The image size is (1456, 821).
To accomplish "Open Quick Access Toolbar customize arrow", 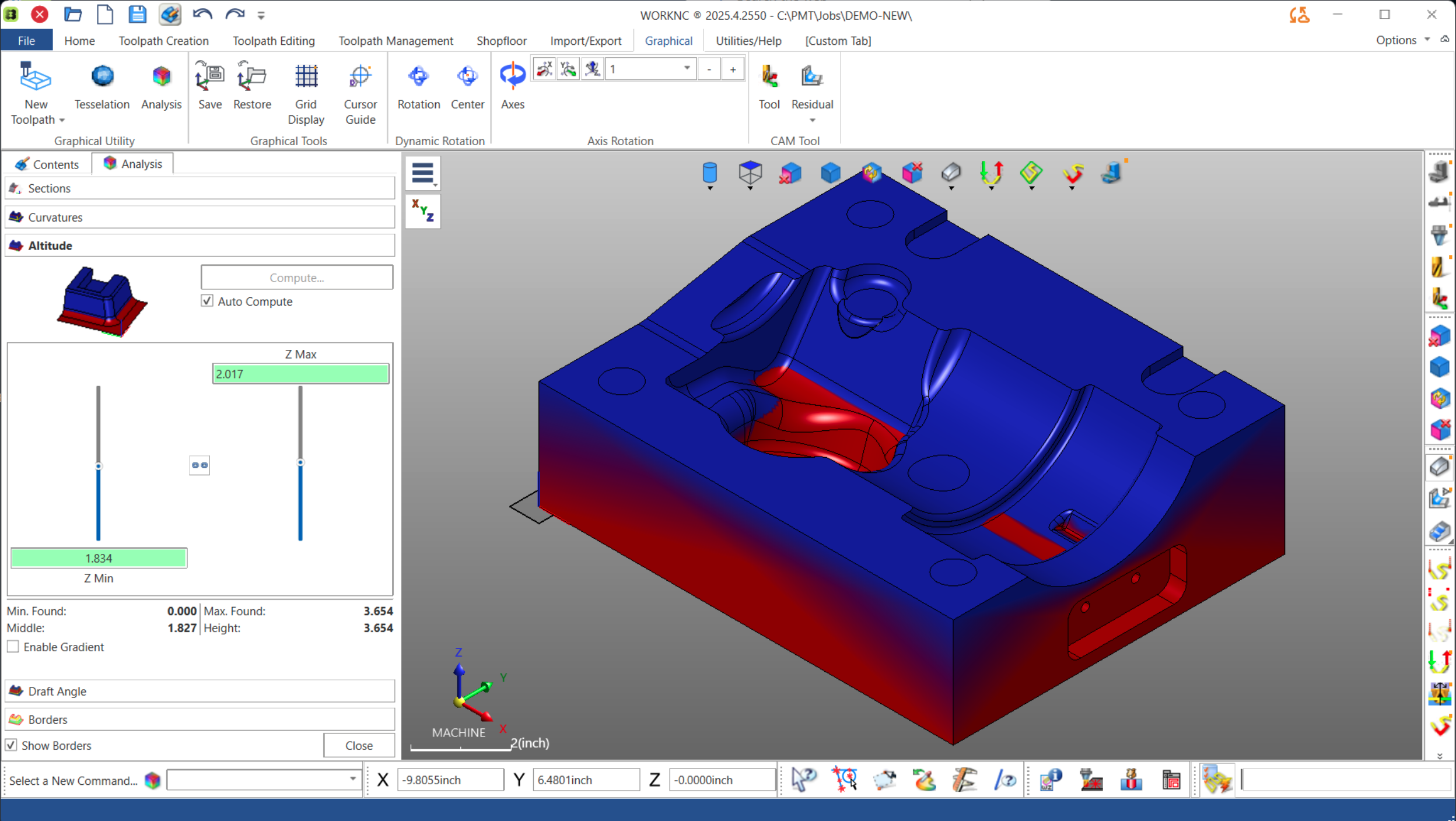I will [261, 16].
